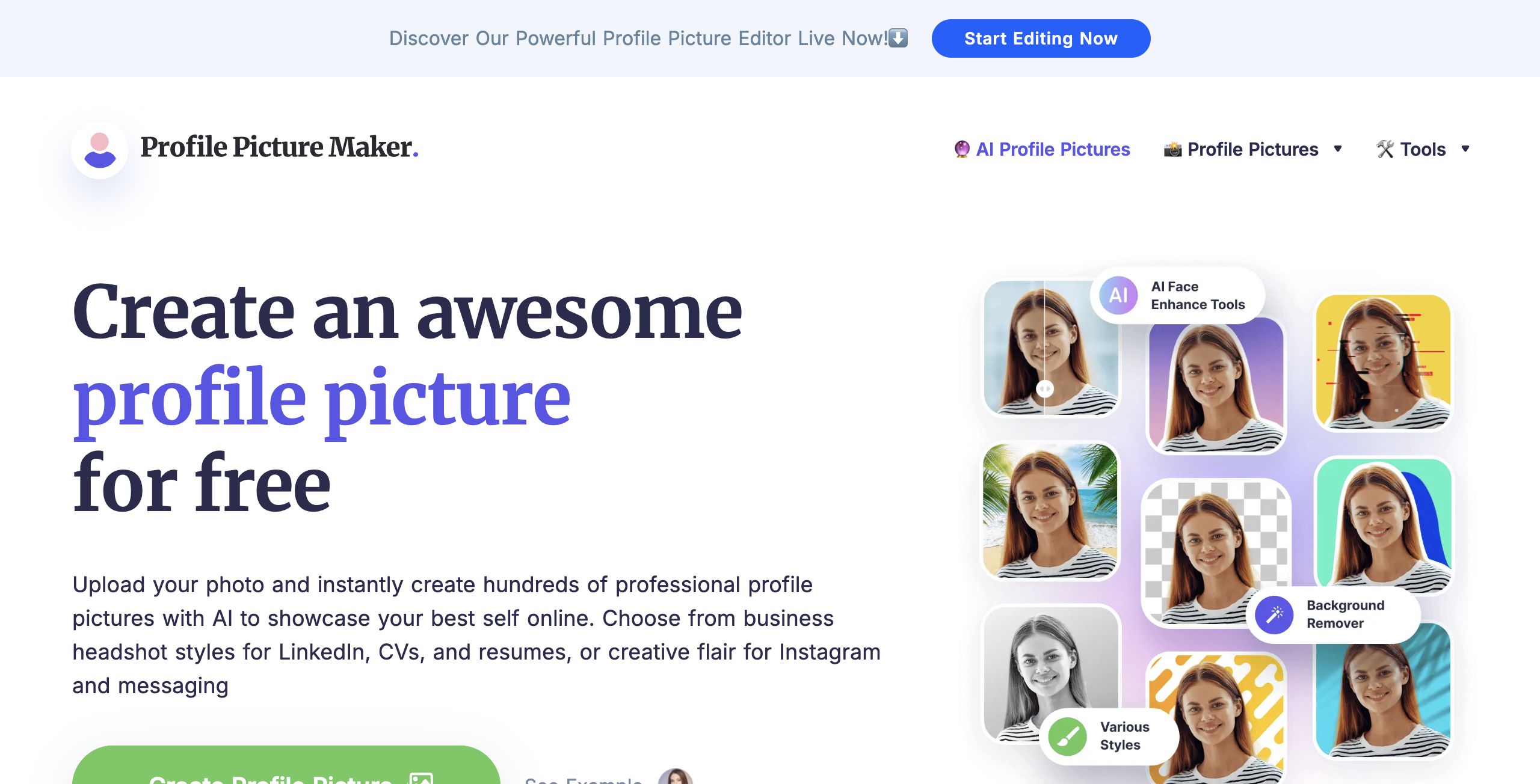Open the Tools menu label

point(1423,149)
